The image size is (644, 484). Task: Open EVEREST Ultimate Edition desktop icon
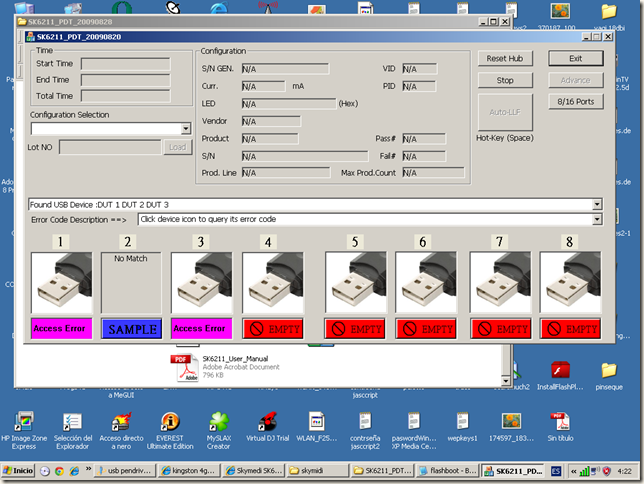coord(170,430)
